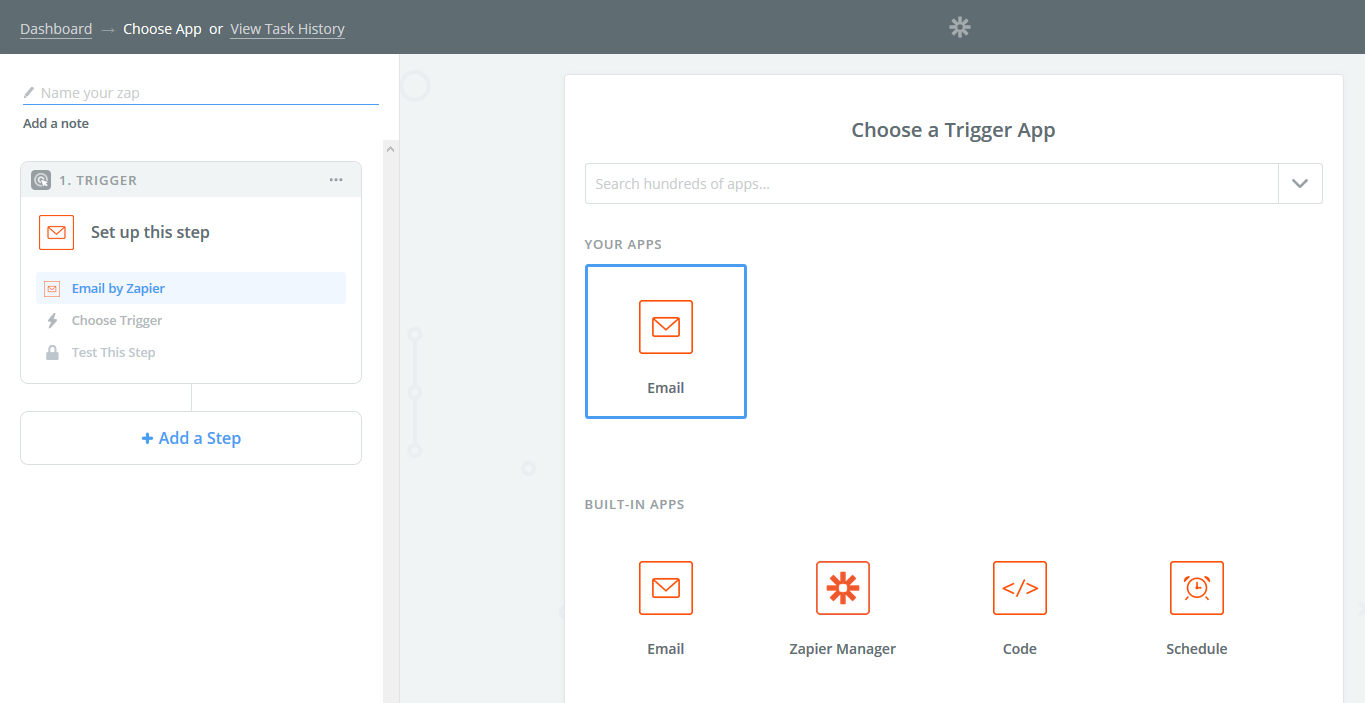Viewport: 1365px width, 703px height.
Task: Open View Task History link
Action: (287, 29)
